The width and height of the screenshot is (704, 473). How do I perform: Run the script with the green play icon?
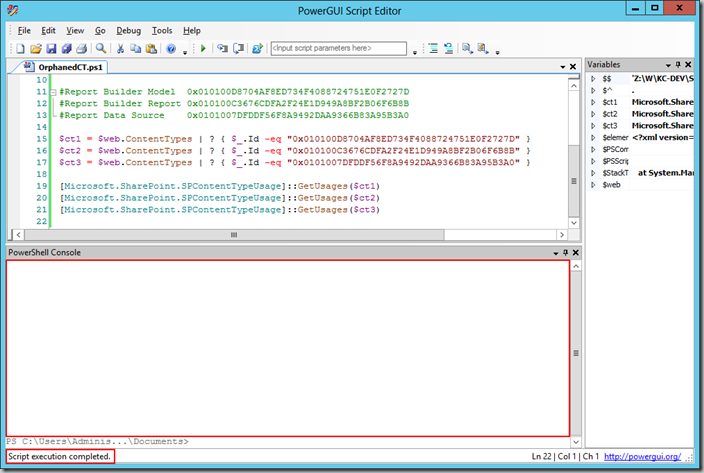point(203,48)
